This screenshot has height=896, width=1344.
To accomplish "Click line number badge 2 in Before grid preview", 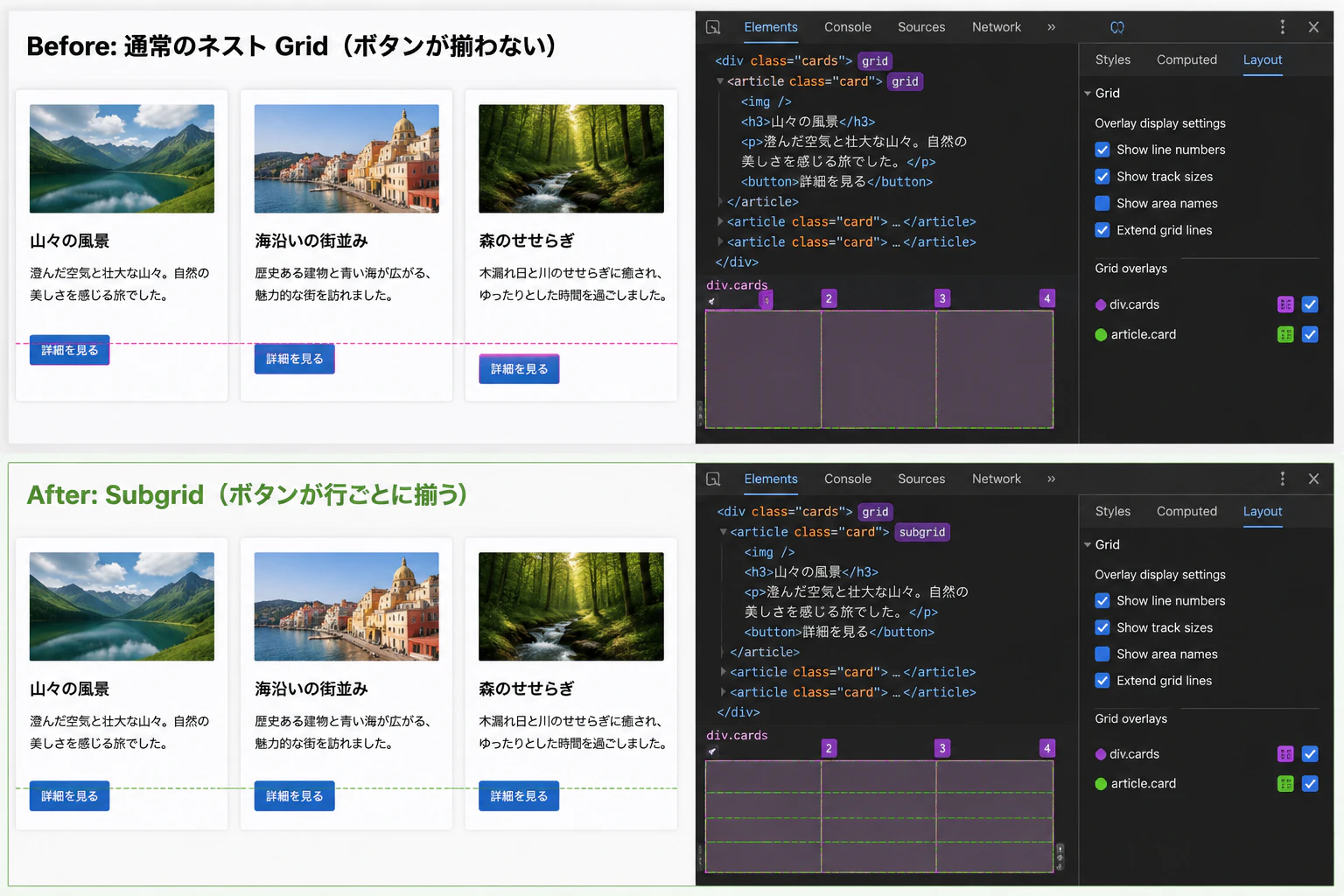I will pyautogui.click(x=829, y=298).
